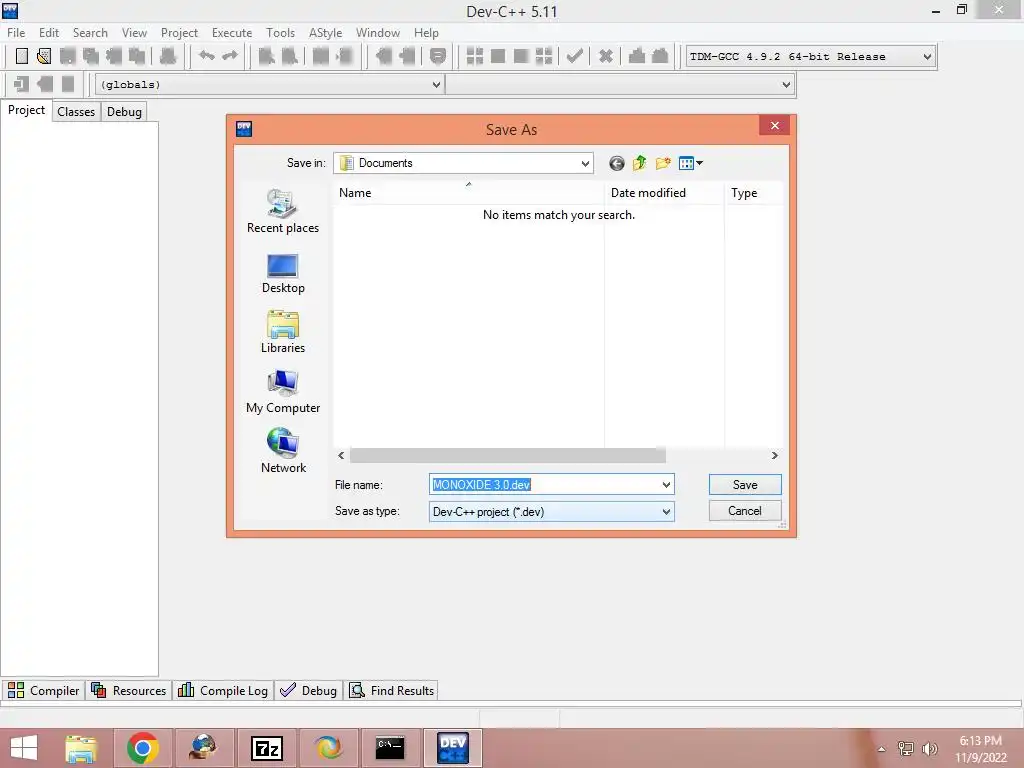Open the Find Results bottom tab
Screen dimensions: 1024x768
click(x=391, y=690)
